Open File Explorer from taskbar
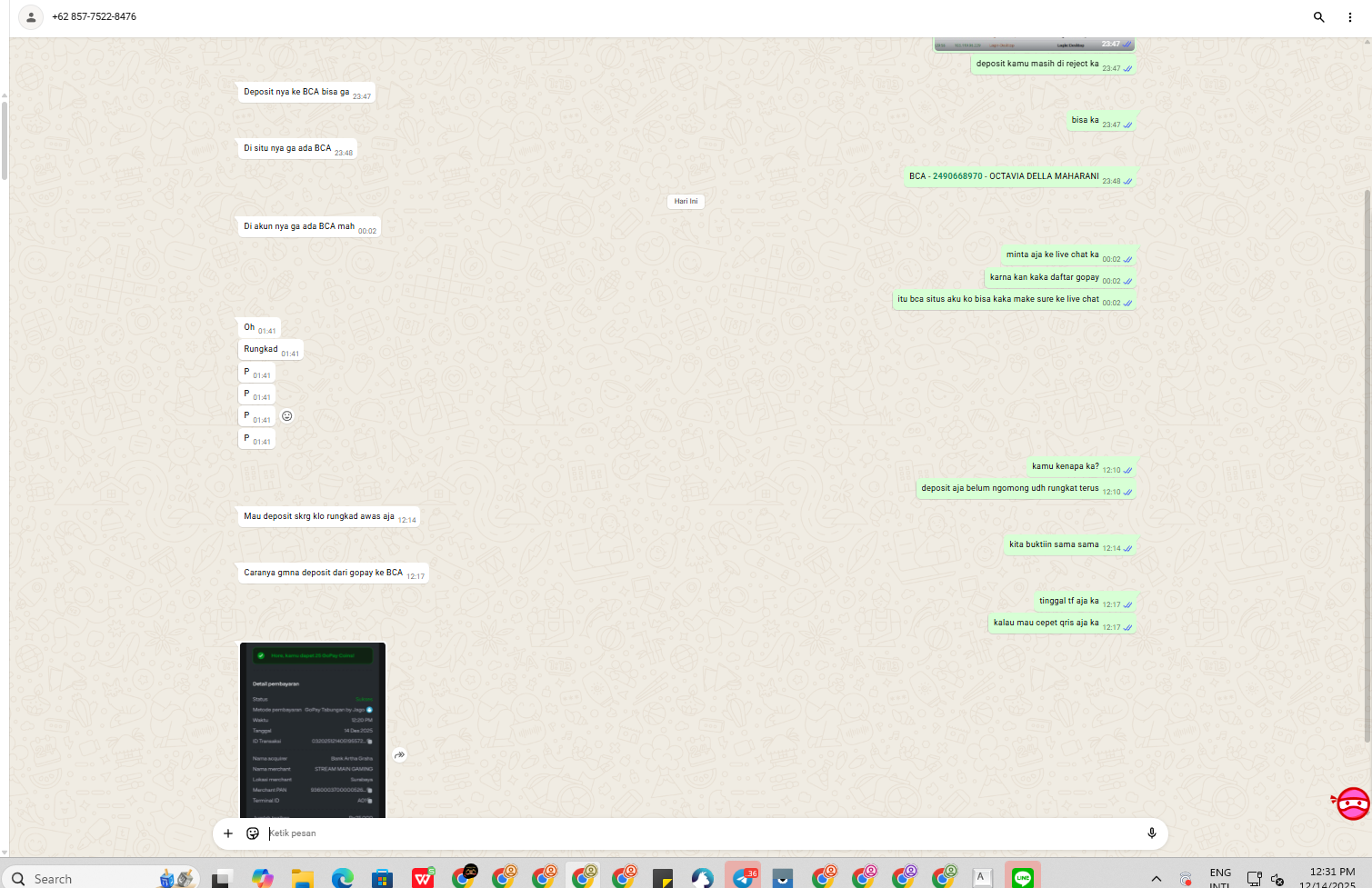 tap(303, 878)
